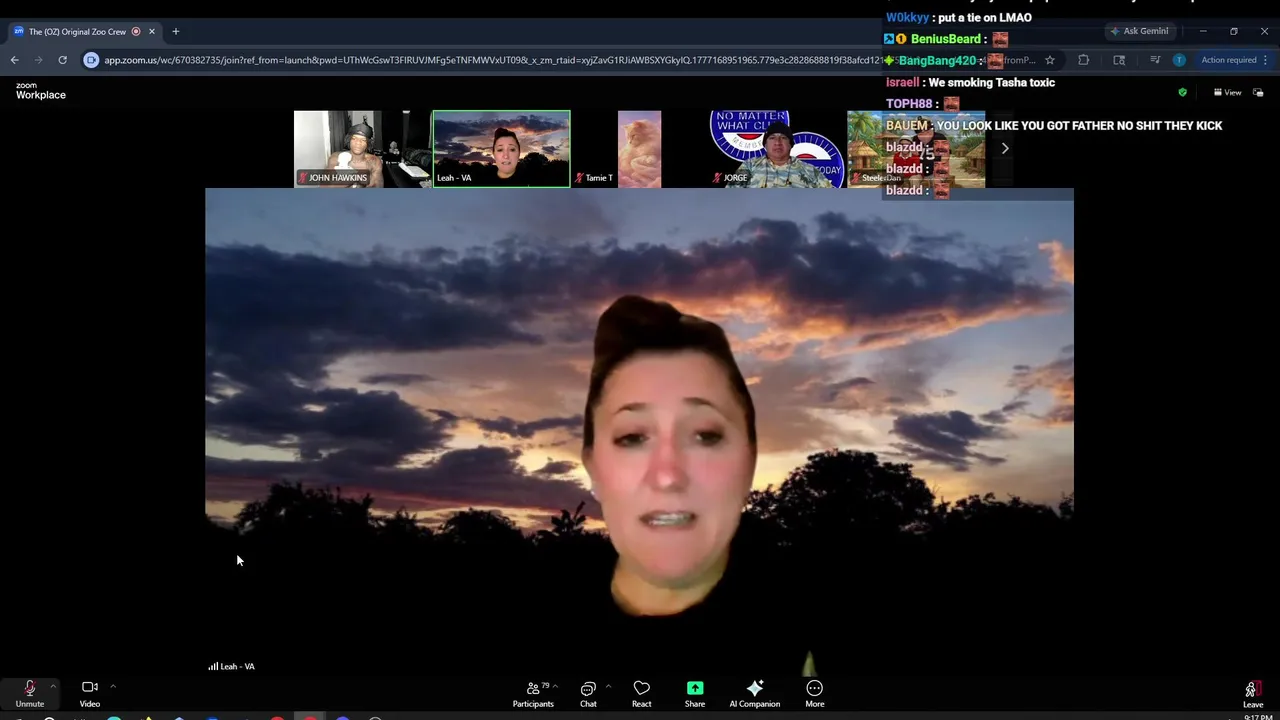
Task: Reload the Zoom web page
Action: point(62,60)
